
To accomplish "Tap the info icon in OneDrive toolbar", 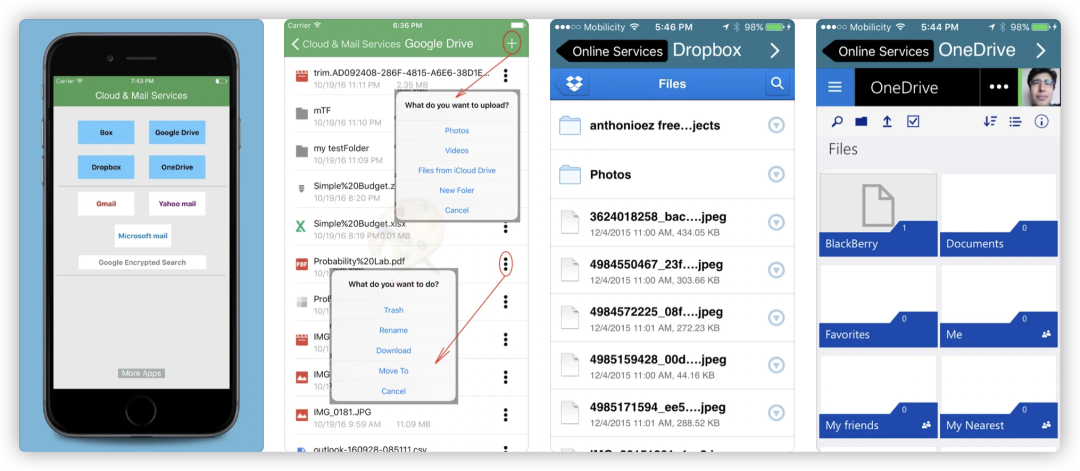I will [1041, 122].
